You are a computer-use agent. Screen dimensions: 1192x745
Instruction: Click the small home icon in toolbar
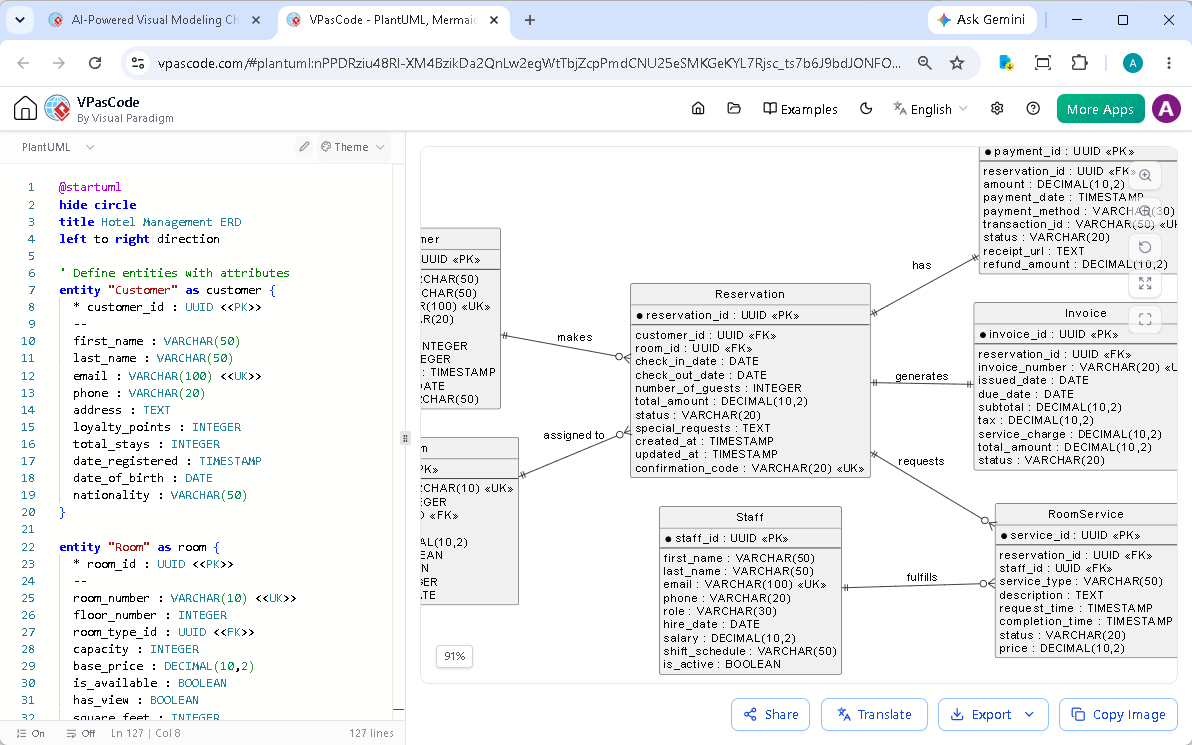pyautogui.click(x=698, y=109)
